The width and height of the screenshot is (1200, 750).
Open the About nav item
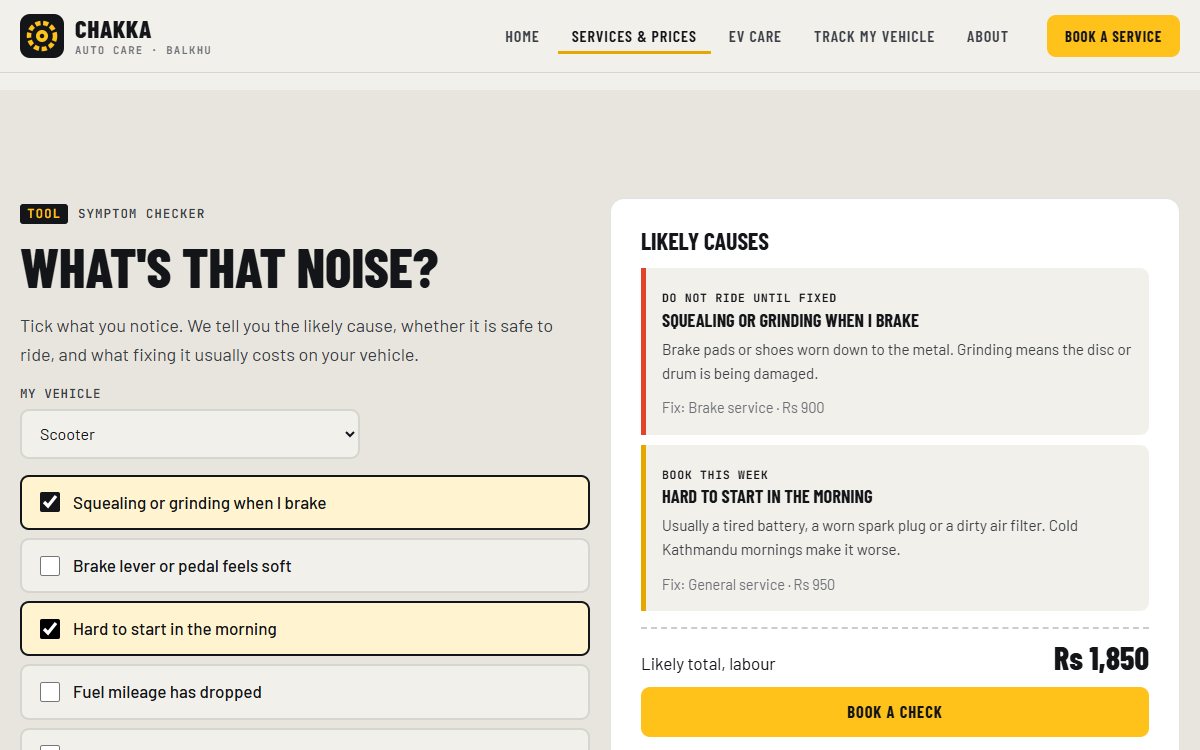(x=987, y=37)
